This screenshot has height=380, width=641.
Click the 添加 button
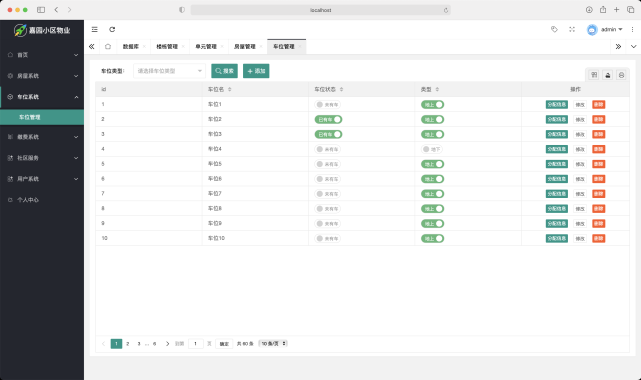pos(256,71)
